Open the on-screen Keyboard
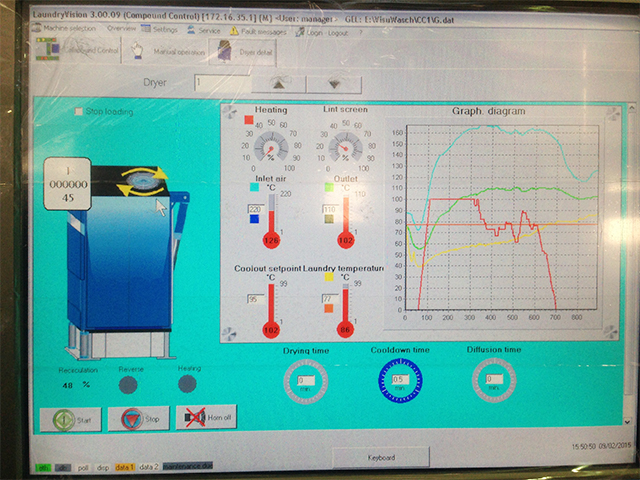640x480 pixels. click(381, 458)
